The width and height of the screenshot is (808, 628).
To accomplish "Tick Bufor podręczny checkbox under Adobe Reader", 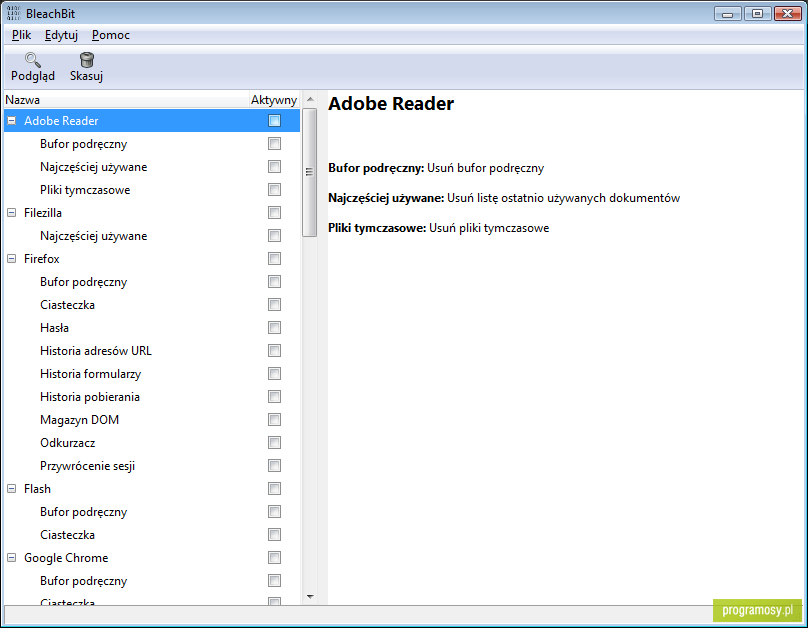I will (x=275, y=144).
